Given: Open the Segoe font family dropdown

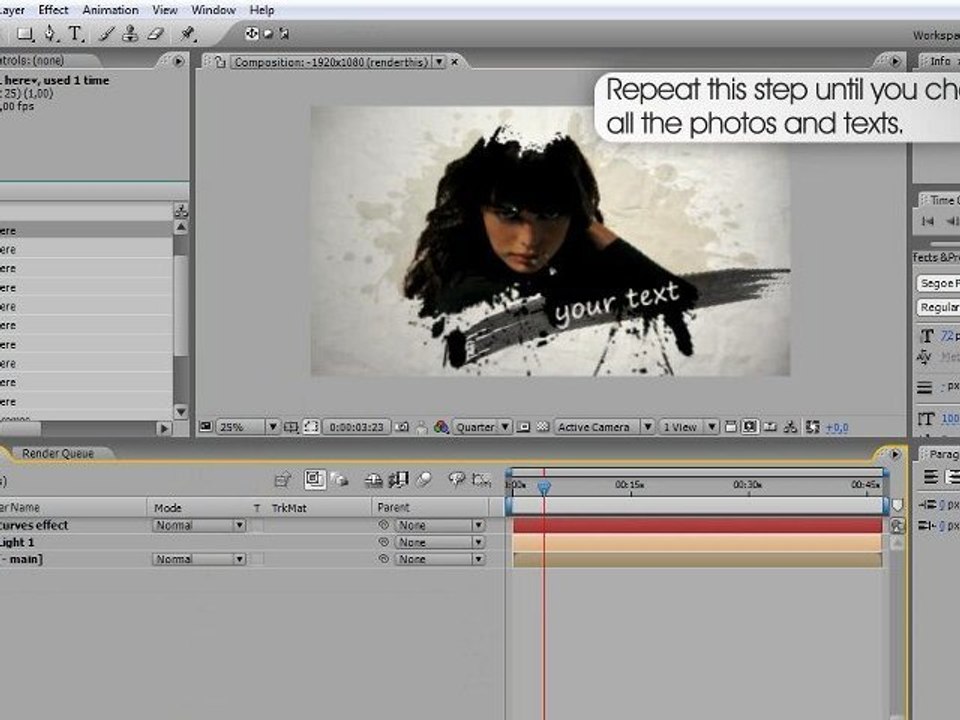Looking at the screenshot, I should coord(938,283).
